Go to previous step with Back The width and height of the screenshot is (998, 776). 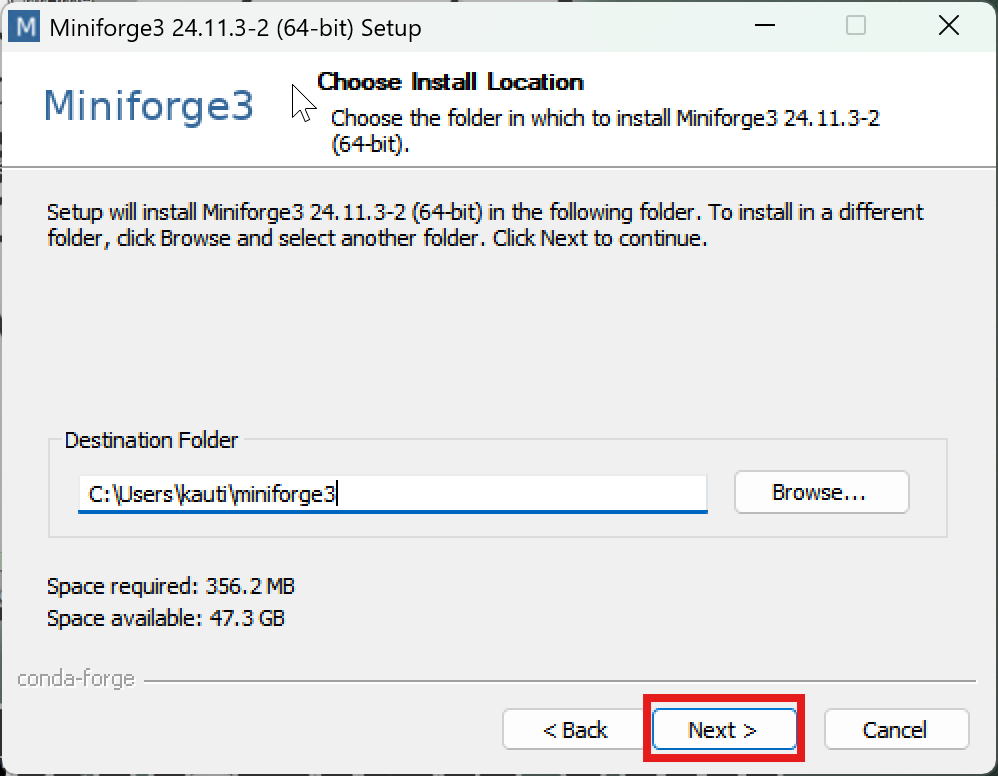(575, 730)
